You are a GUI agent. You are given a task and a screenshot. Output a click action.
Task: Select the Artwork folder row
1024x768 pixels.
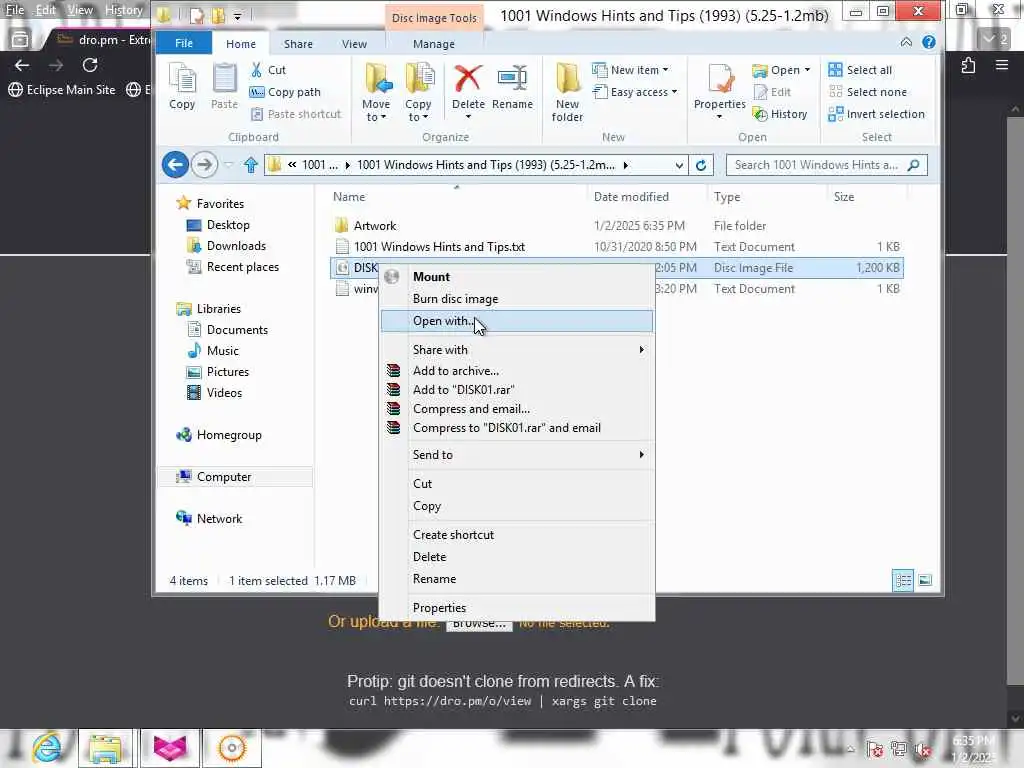[617, 226]
